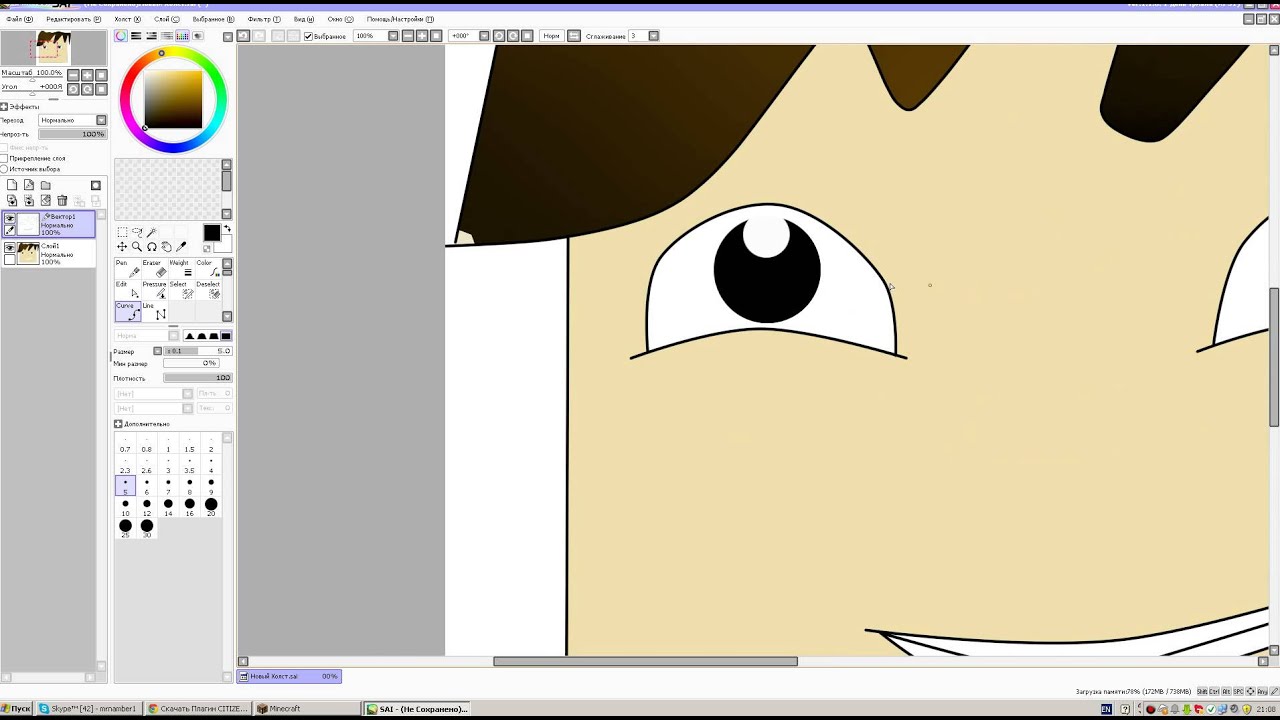Viewport: 1280px width, 720px height.
Task: Show the RGB sliders panel
Action: pyautogui.click(x=136, y=36)
